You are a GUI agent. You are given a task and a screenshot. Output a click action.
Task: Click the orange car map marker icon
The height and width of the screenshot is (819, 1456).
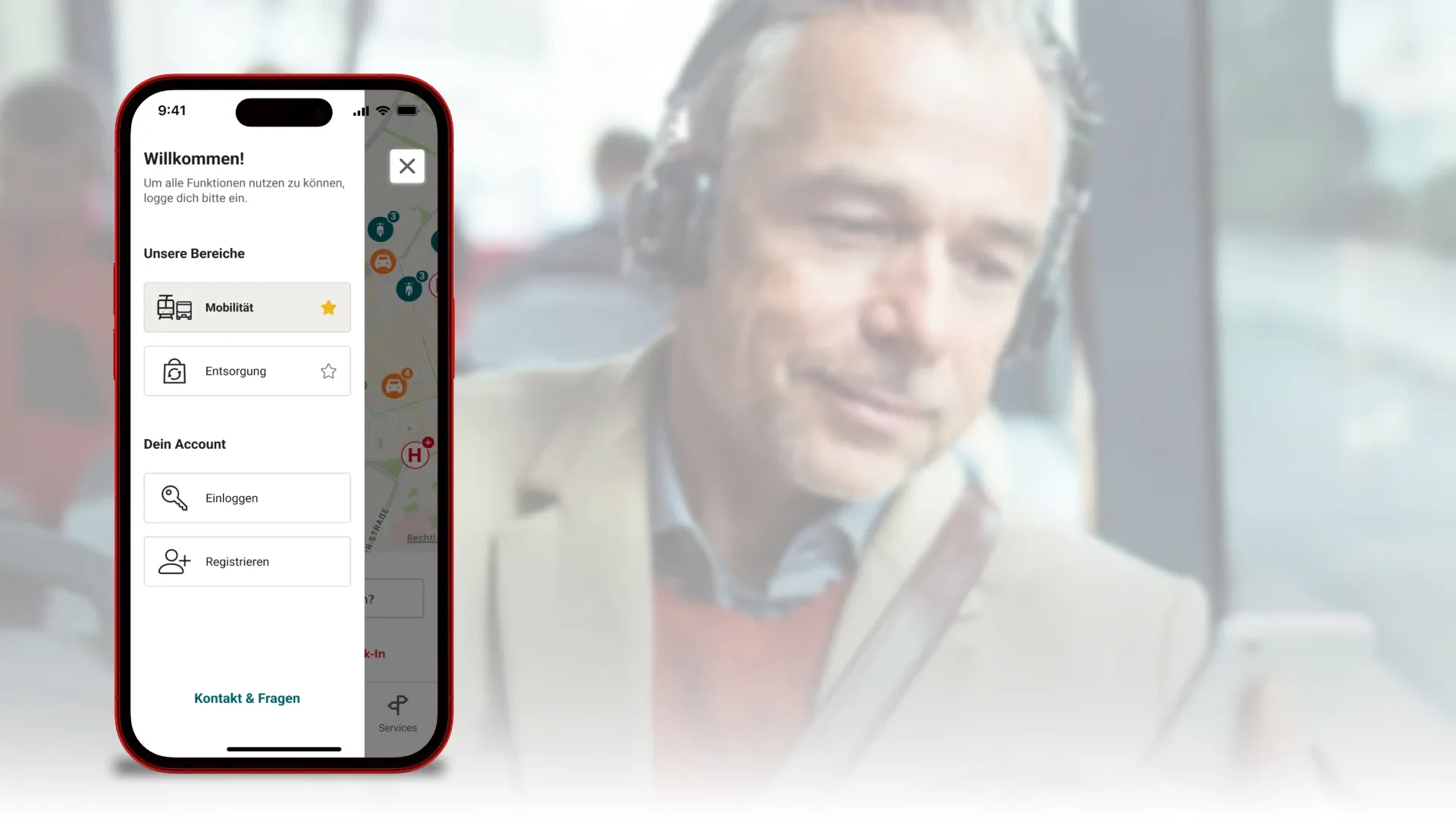click(x=383, y=262)
